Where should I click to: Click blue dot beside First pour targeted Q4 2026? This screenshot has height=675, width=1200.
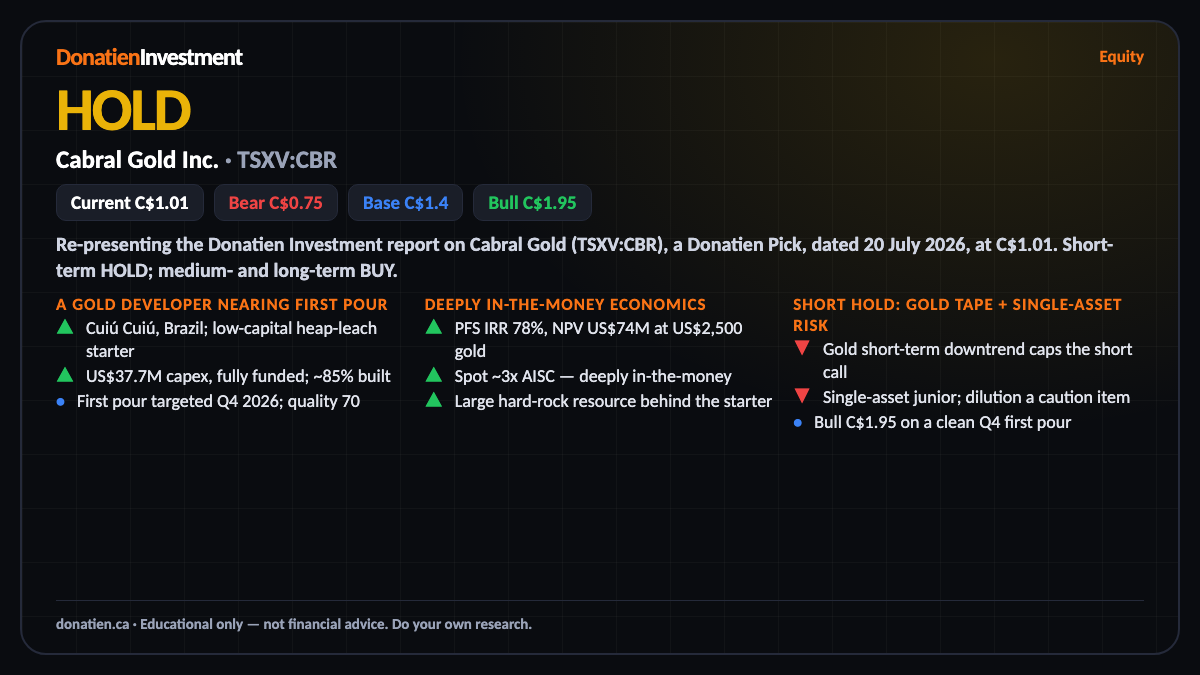[x=61, y=401]
